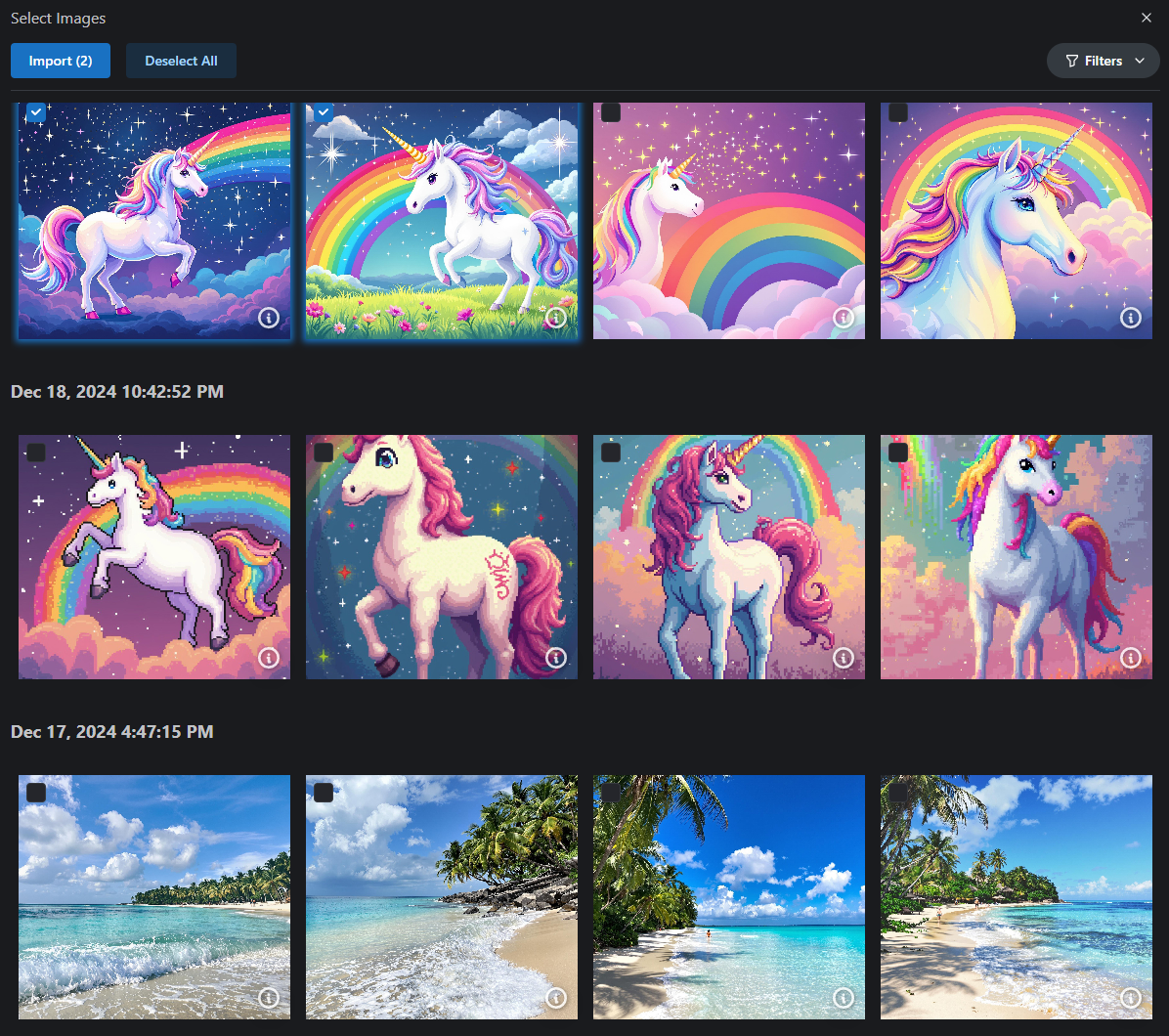The image size is (1169, 1036).
Task: View info for cream pony with pink mane
Action: pos(556,658)
